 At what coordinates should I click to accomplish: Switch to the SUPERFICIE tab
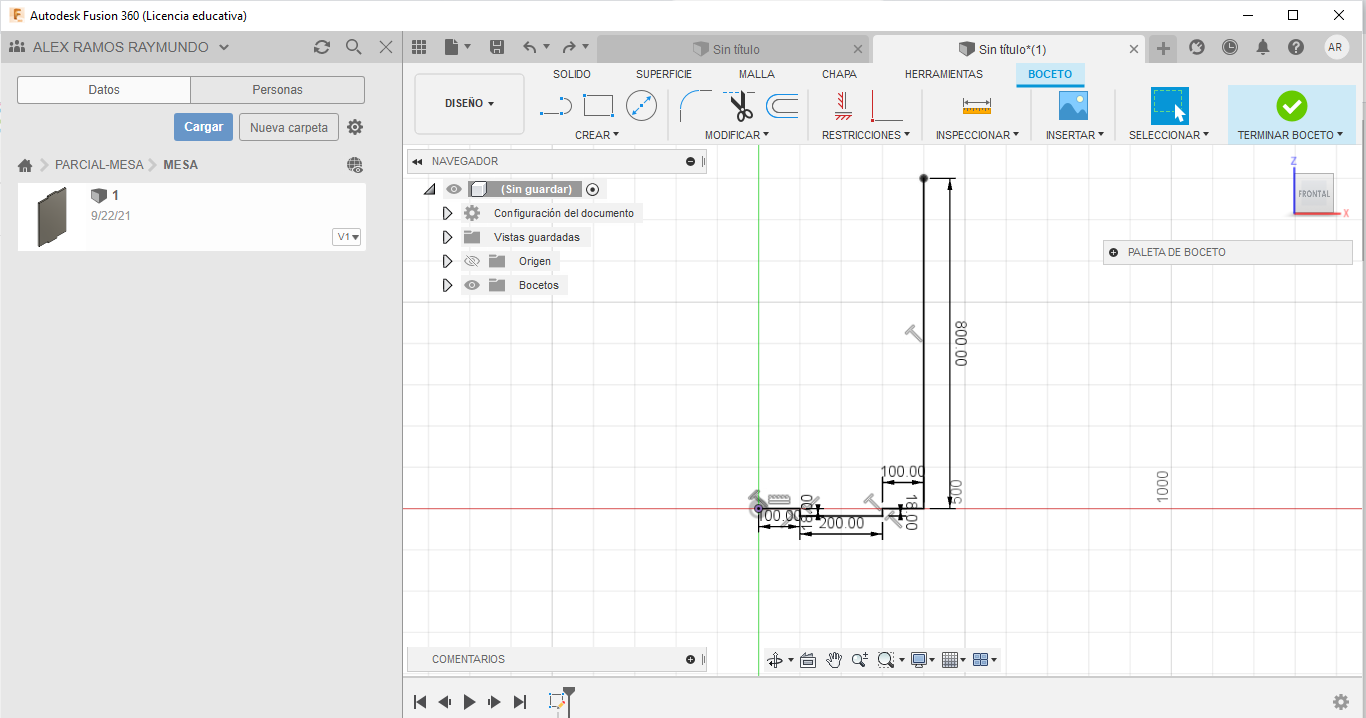[x=664, y=74]
